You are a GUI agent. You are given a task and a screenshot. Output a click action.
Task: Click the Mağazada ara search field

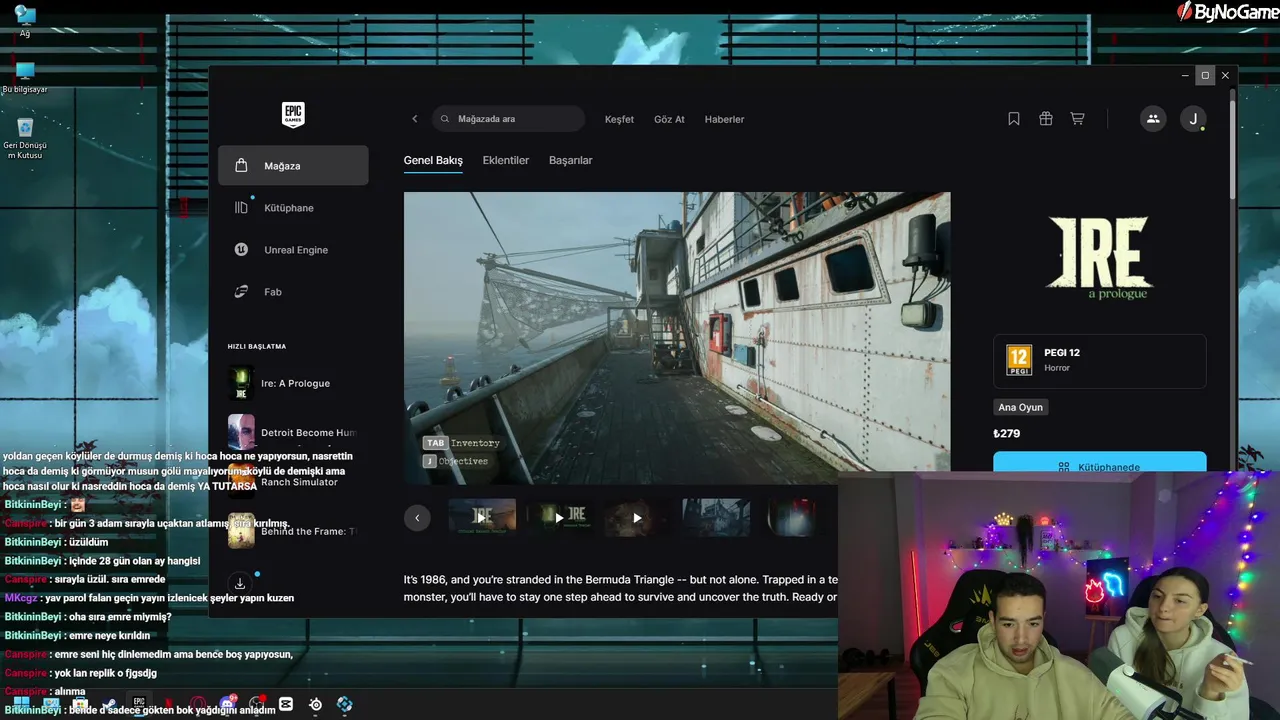coord(509,119)
